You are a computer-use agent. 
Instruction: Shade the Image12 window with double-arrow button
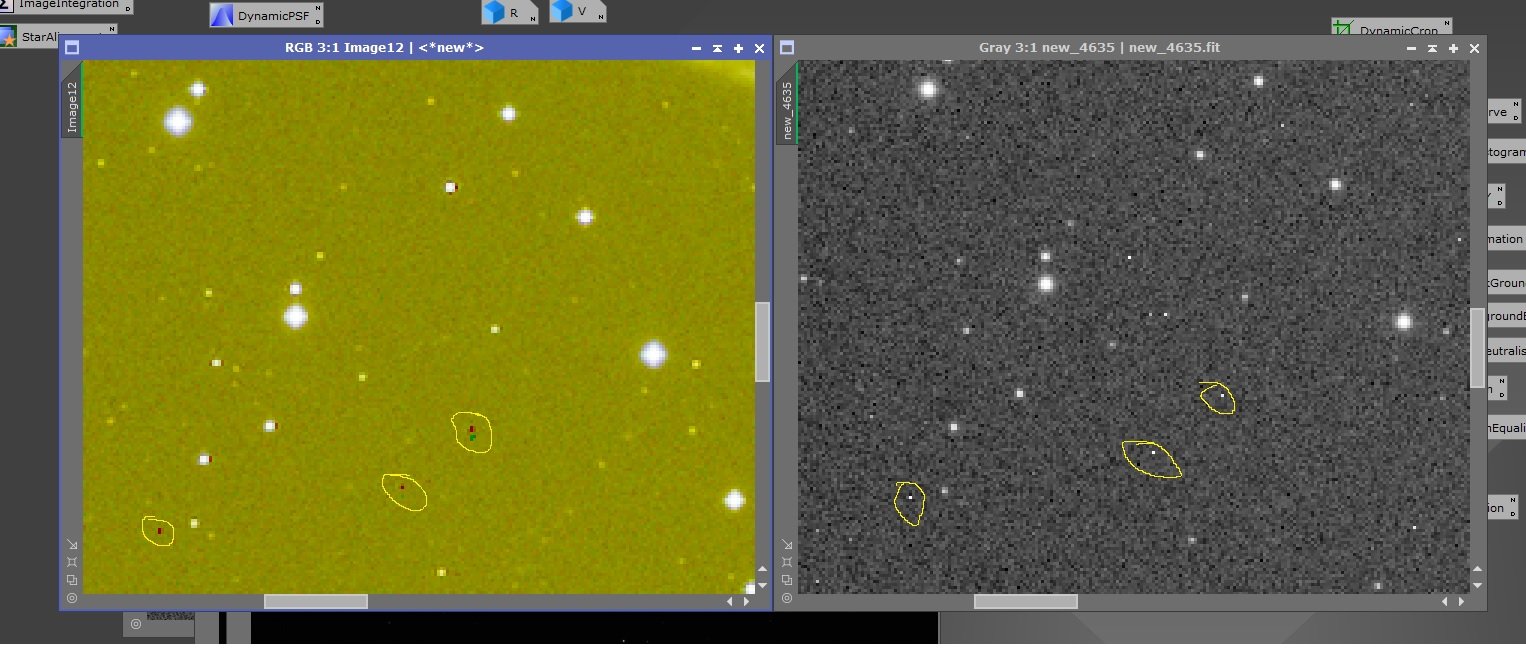point(717,48)
